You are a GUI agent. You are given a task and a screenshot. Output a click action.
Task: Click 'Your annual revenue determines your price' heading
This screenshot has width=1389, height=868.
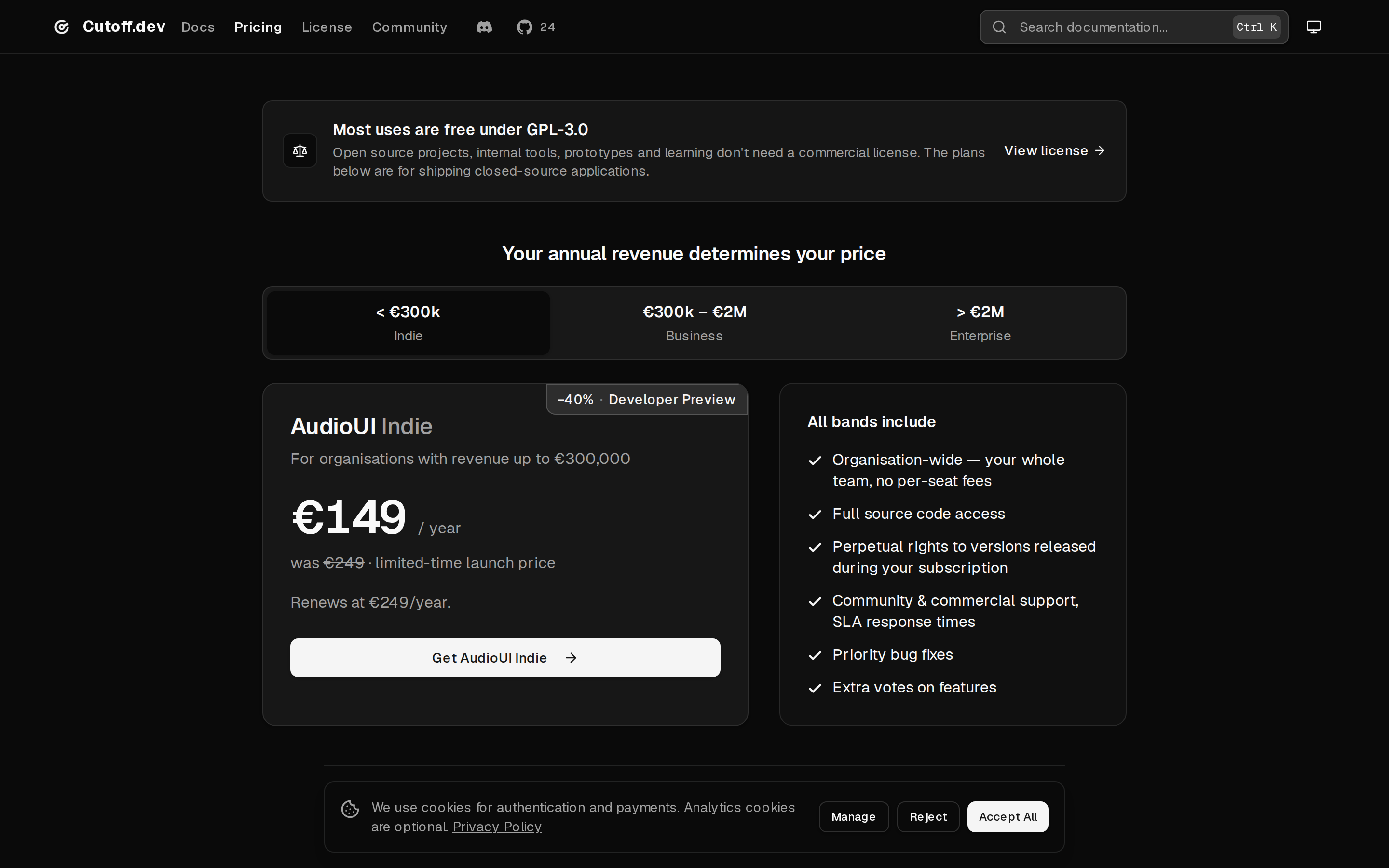(x=694, y=254)
